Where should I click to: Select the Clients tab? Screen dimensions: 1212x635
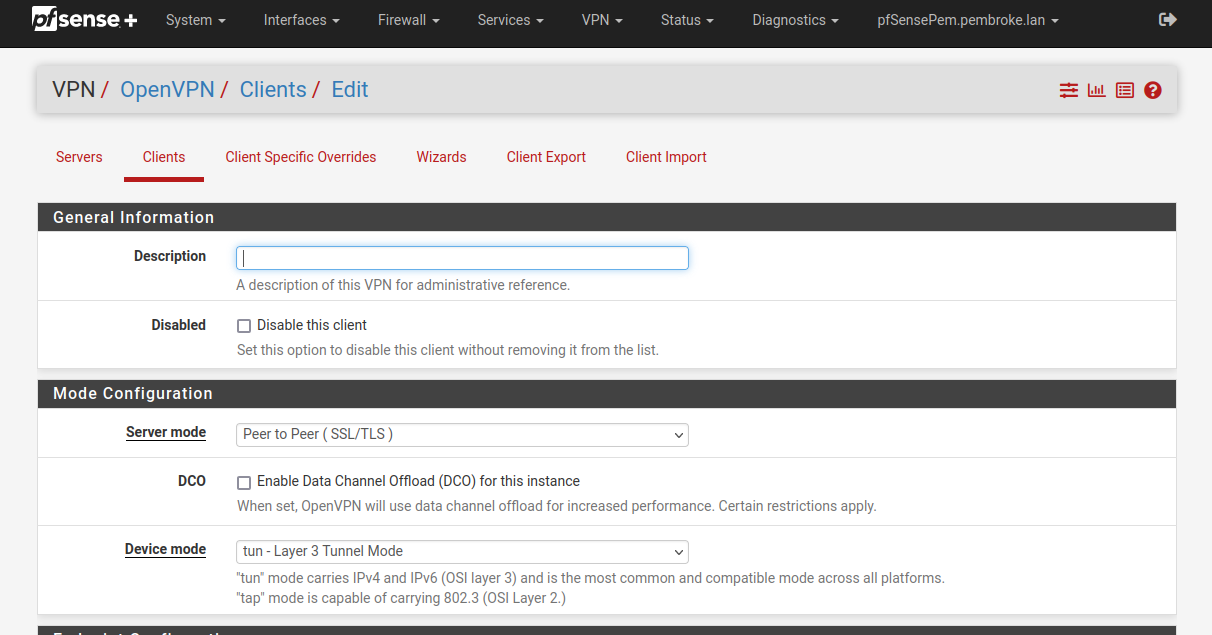pos(164,157)
